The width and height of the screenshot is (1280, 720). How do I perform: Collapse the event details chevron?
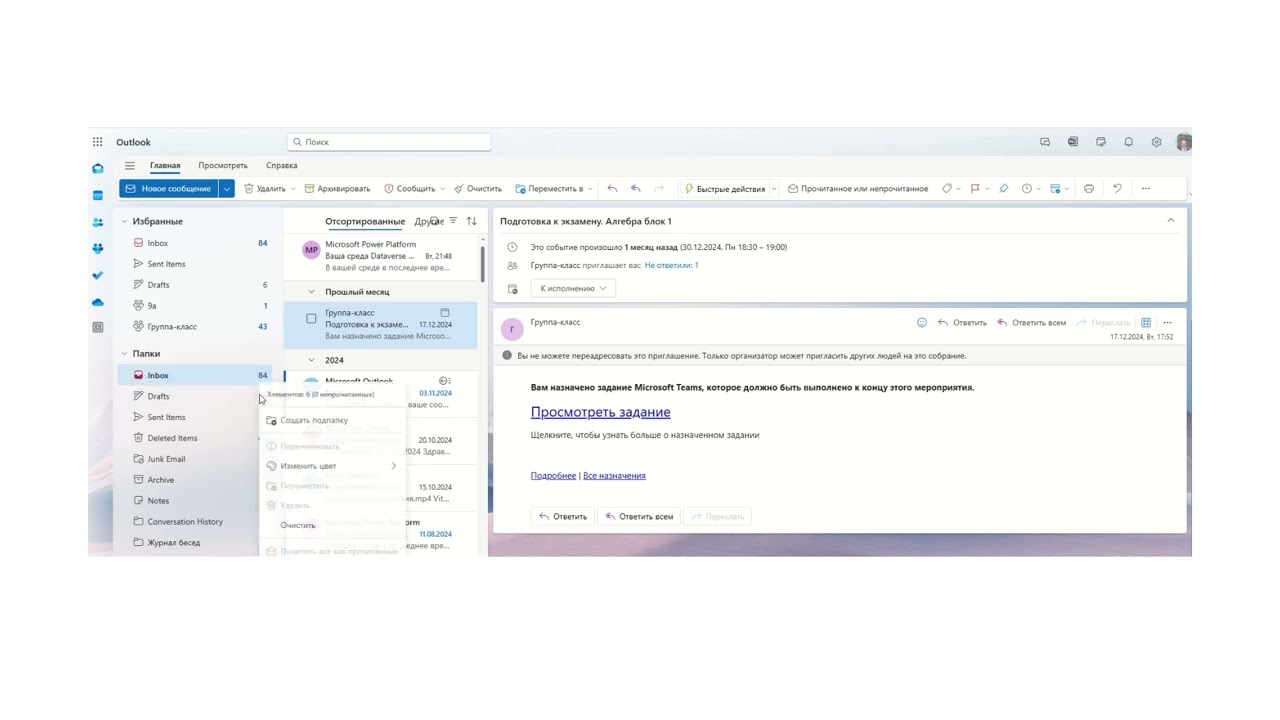point(1171,220)
